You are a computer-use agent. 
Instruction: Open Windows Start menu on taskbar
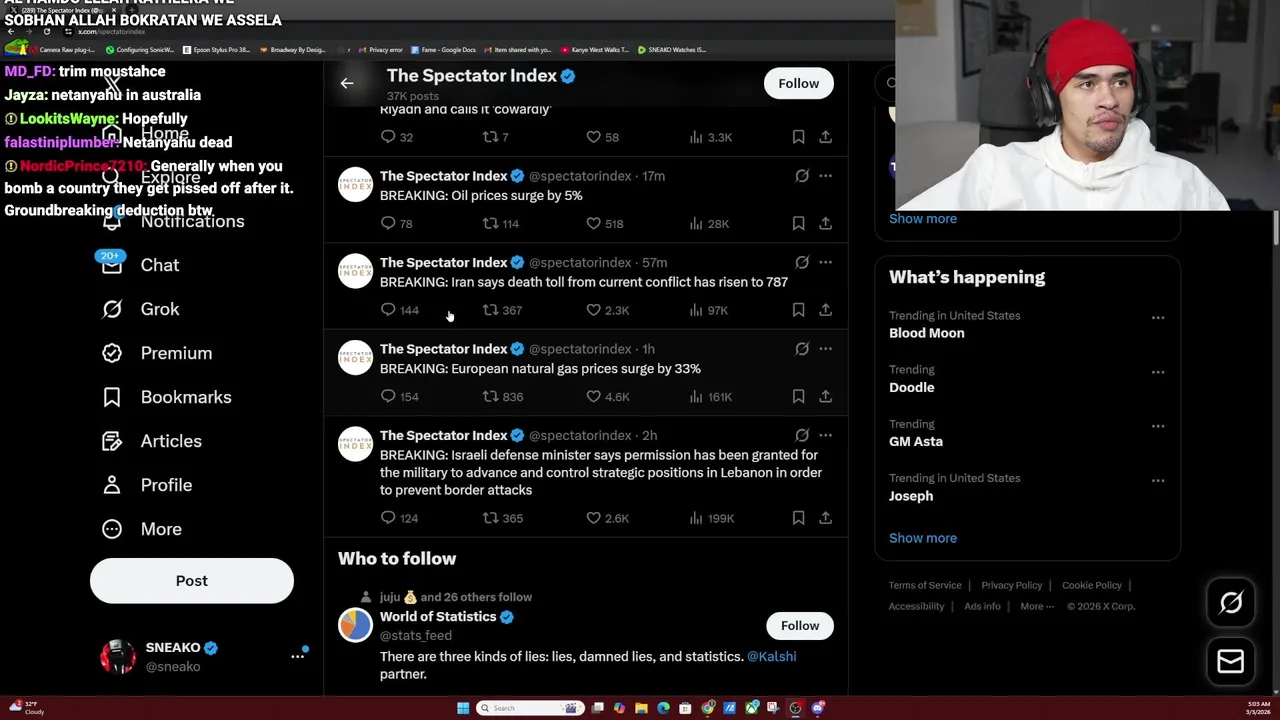click(x=463, y=708)
